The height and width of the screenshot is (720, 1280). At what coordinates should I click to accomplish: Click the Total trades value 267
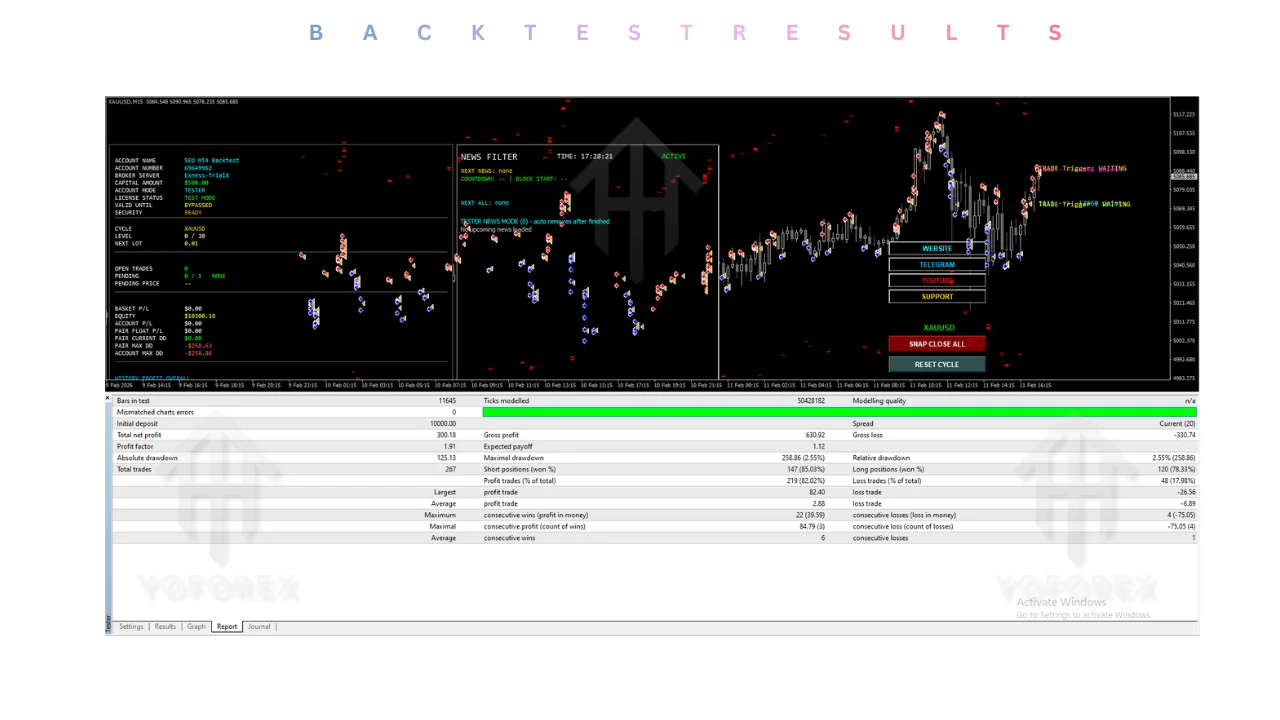coord(451,469)
